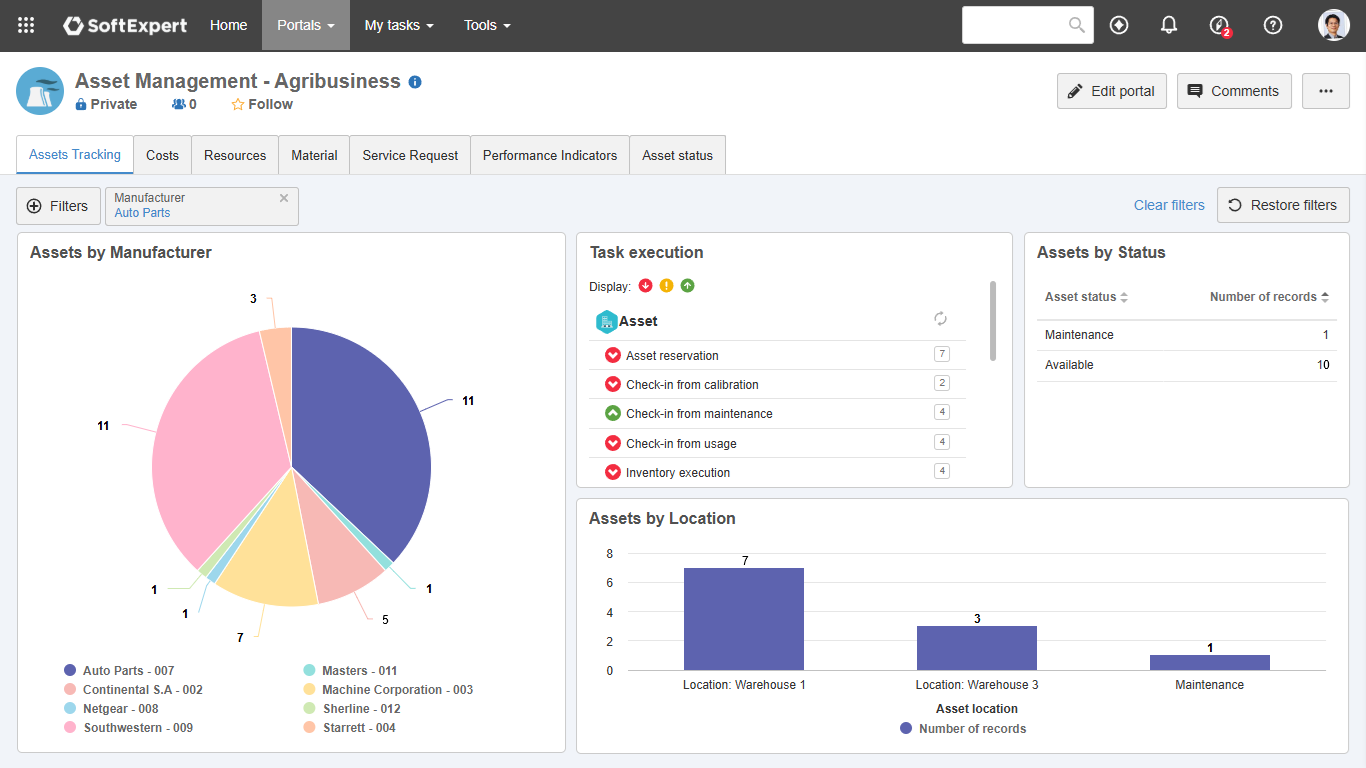The image size is (1366, 768).
Task: Toggle the Auto Parts - 007 legend entry
Action: click(x=119, y=671)
